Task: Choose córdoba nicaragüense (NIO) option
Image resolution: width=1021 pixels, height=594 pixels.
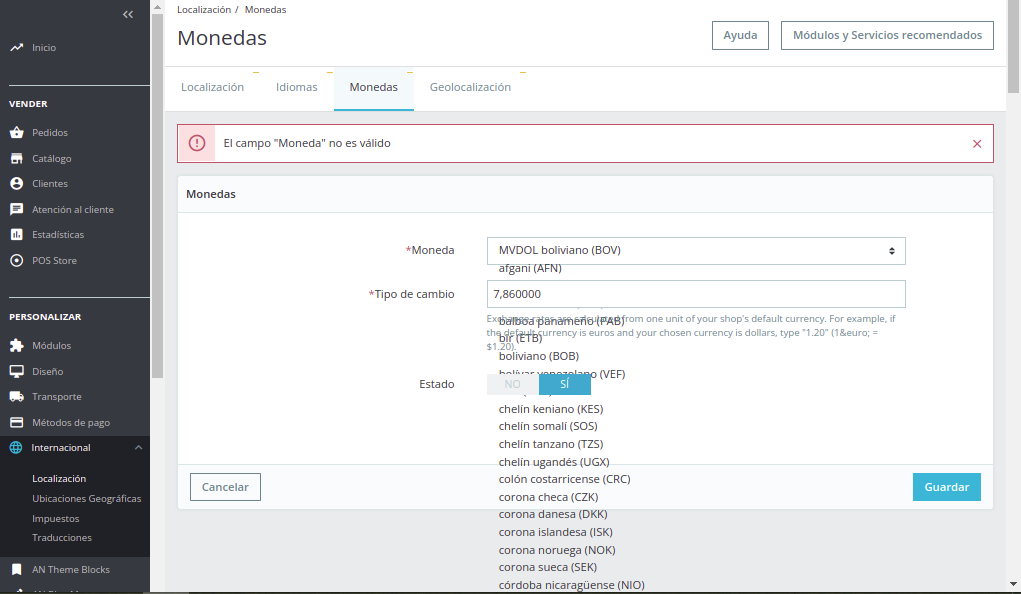Action: pyautogui.click(x=572, y=585)
